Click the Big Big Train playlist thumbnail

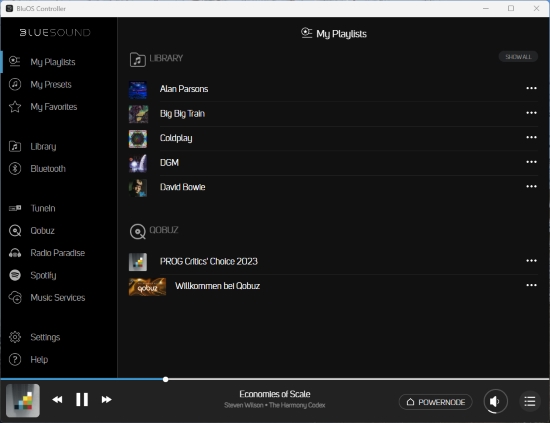pyautogui.click(x=138, y=114)
